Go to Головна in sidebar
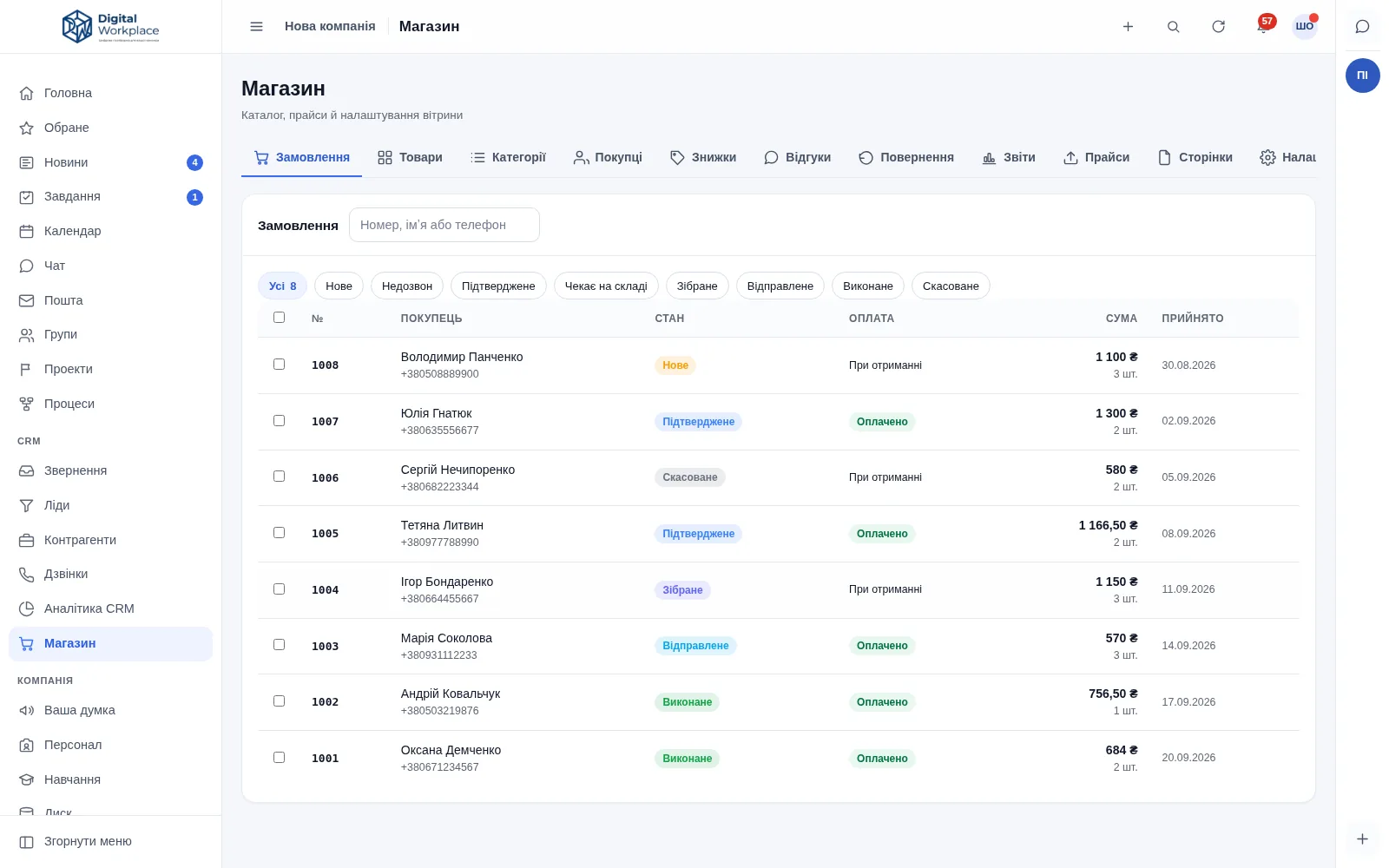 (x=110, y=93)
